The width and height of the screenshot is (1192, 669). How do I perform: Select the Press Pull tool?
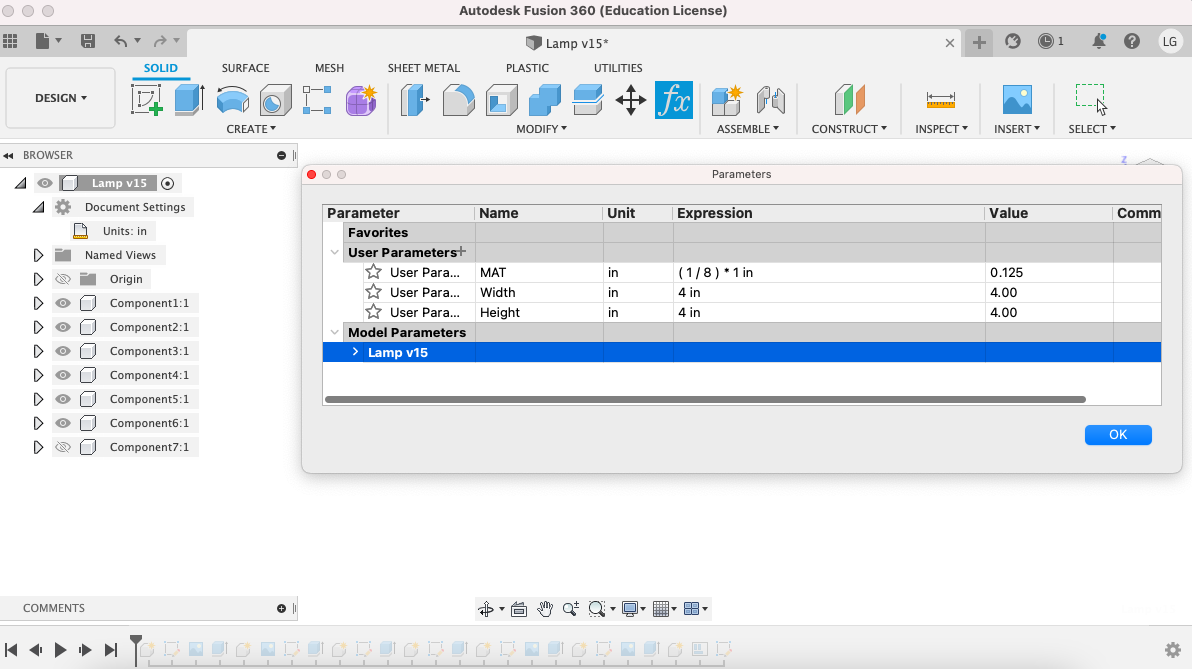pyautogui.click(x=415, y=100)
